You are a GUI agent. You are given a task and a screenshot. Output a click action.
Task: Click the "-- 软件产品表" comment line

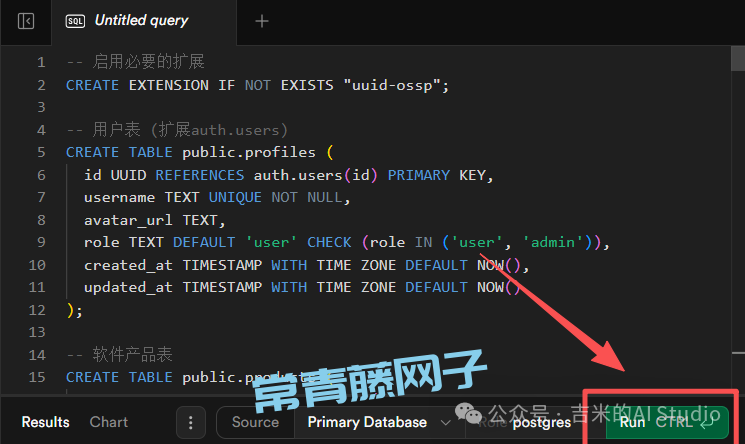coord(119,355)
